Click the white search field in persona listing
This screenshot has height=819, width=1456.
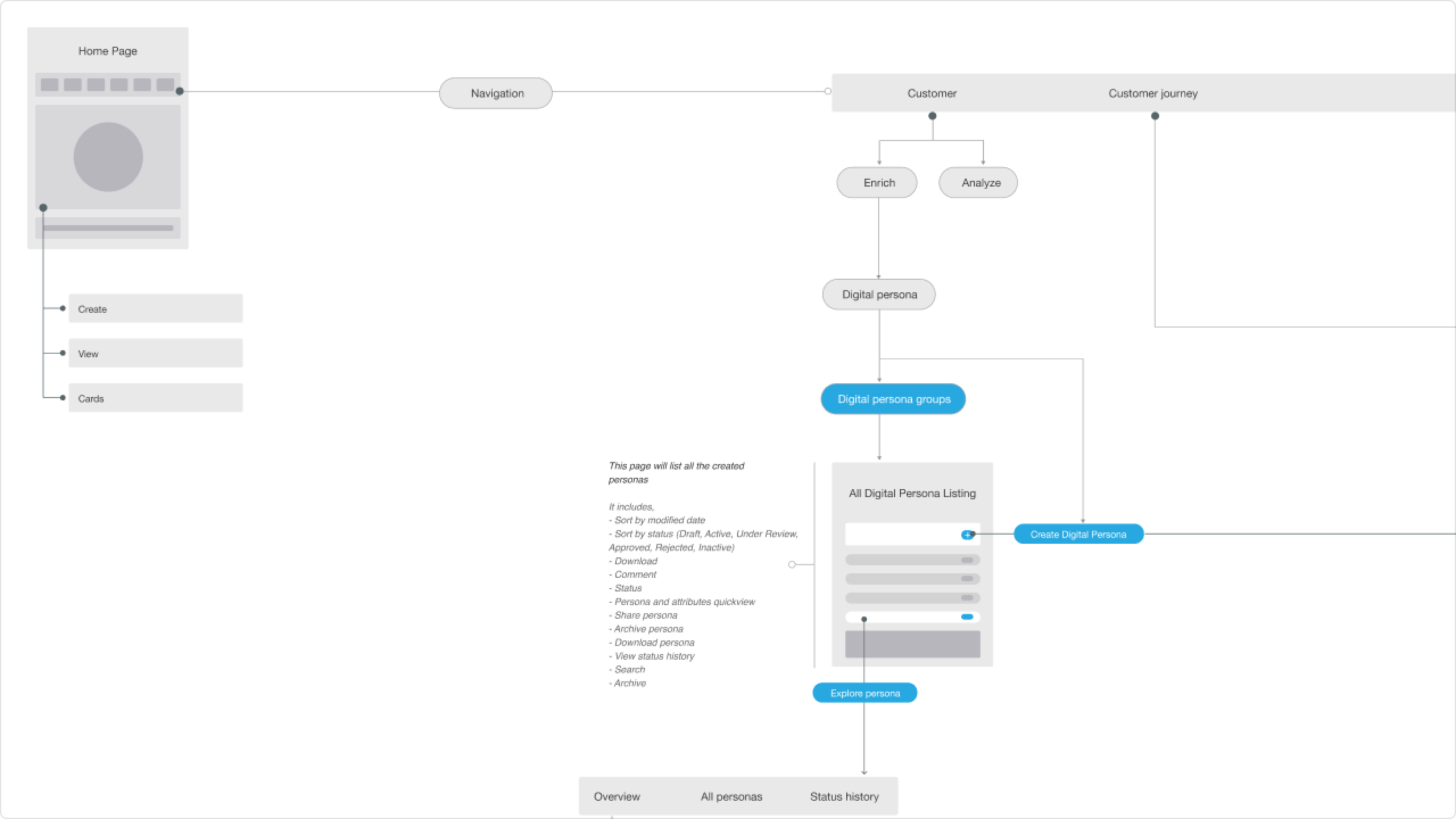point(912,534)
